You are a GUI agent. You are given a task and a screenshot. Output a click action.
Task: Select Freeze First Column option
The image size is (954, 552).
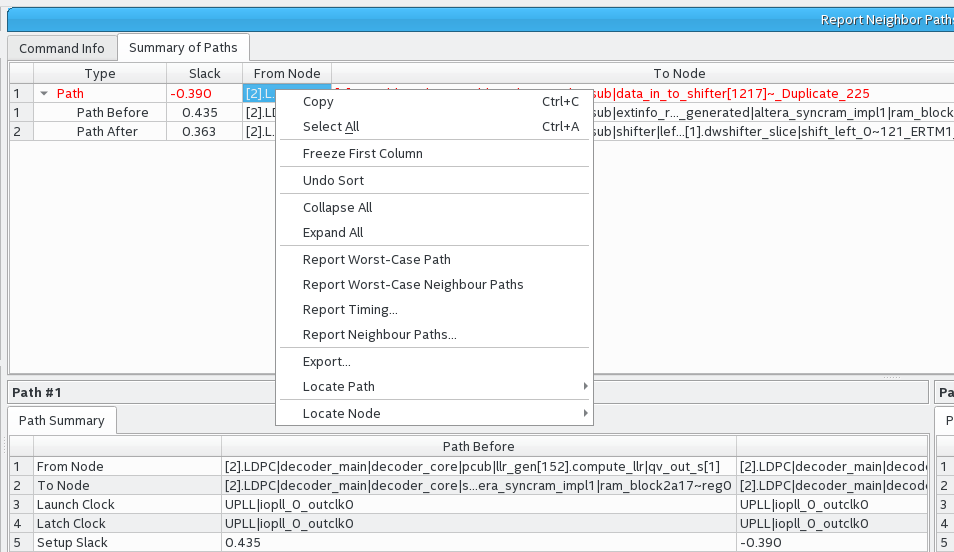pos(362,154)
